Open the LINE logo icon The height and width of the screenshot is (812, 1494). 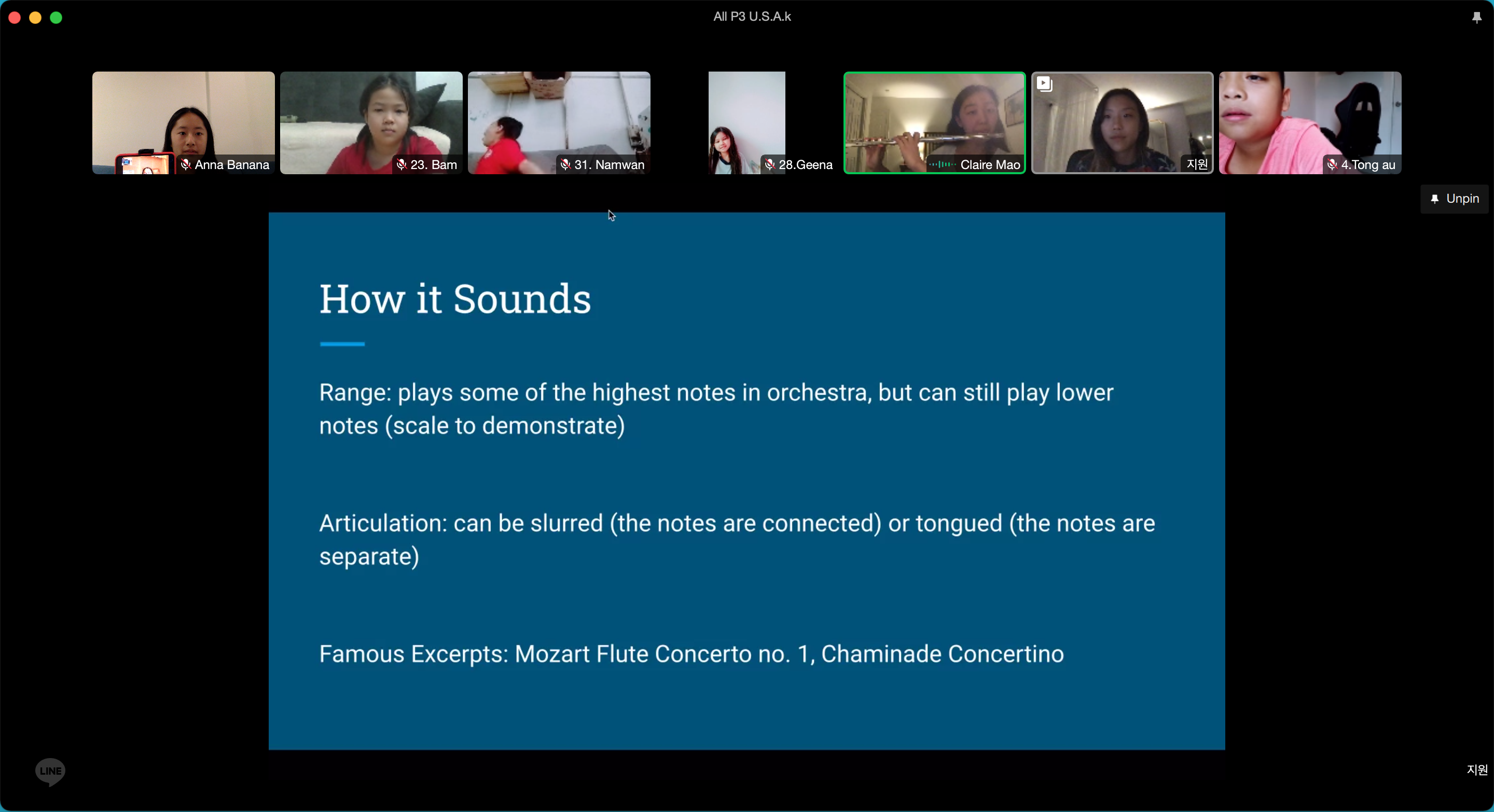(50, 772)
